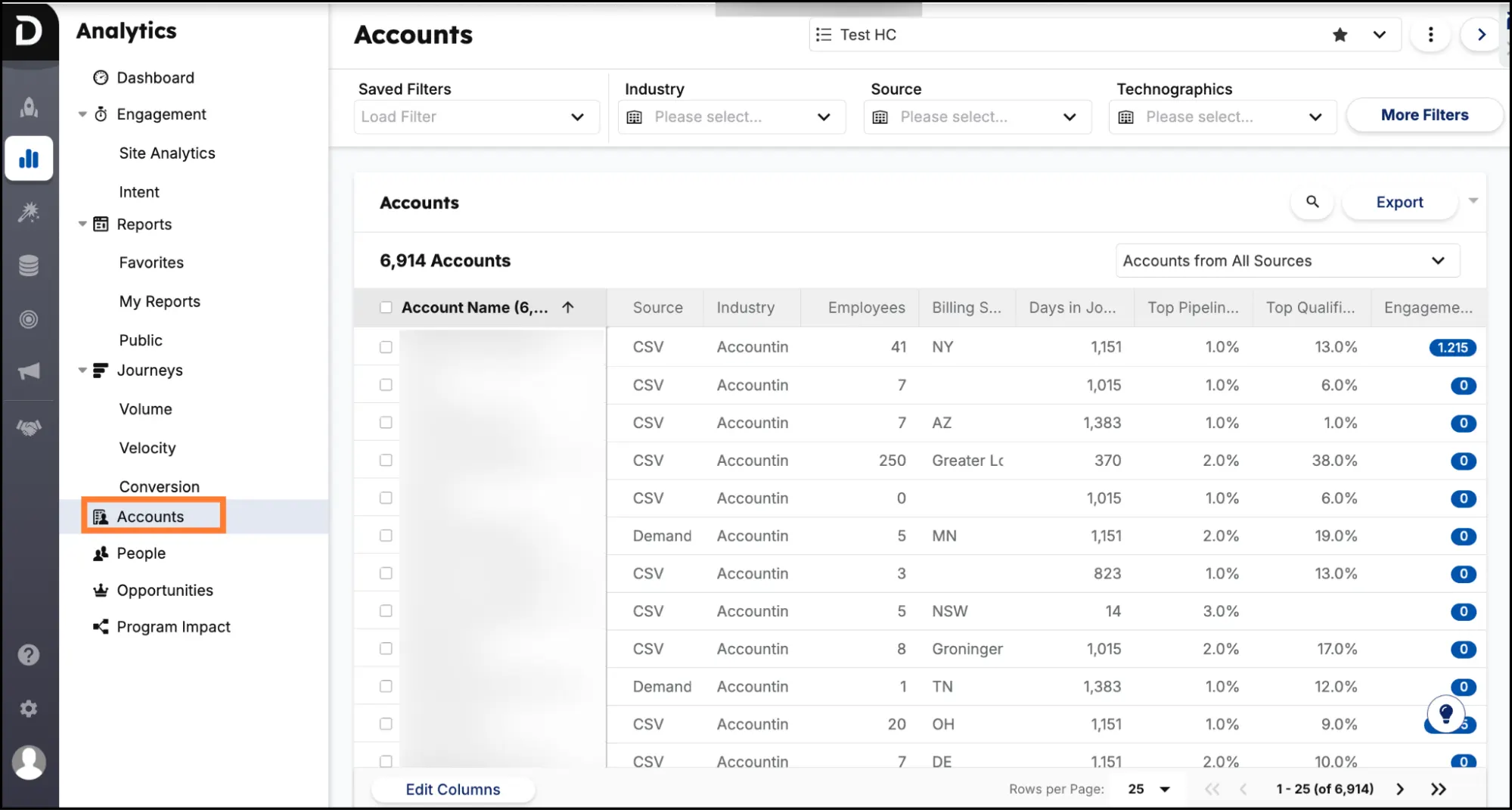
Task: Click the help question mark icon
Action: (x=29, y=653)
